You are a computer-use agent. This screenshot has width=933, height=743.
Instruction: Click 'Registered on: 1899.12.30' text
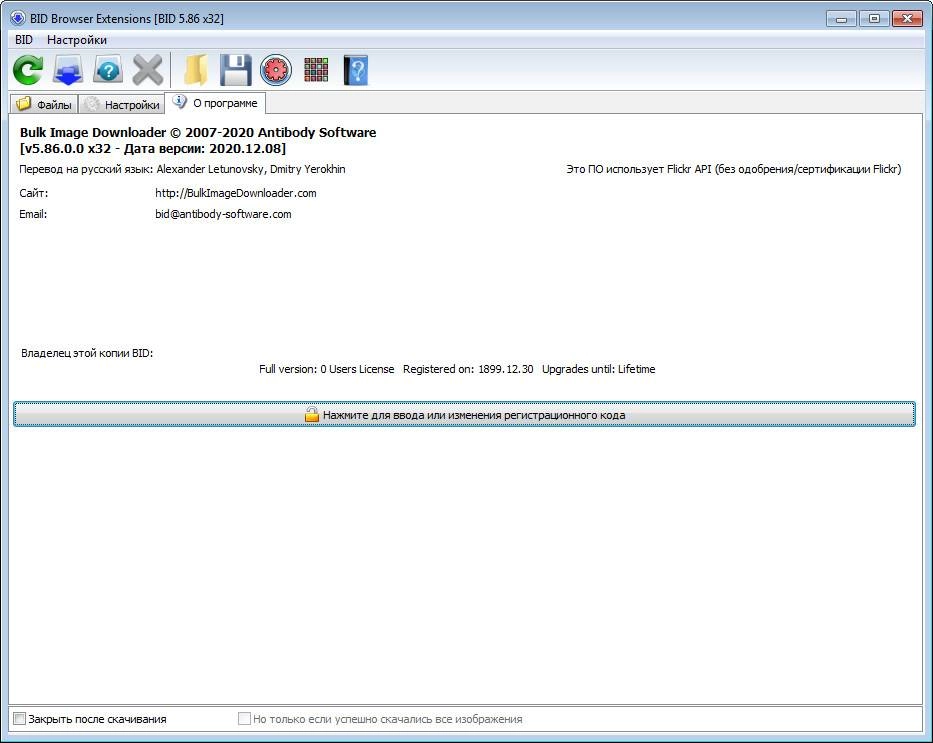468,369
